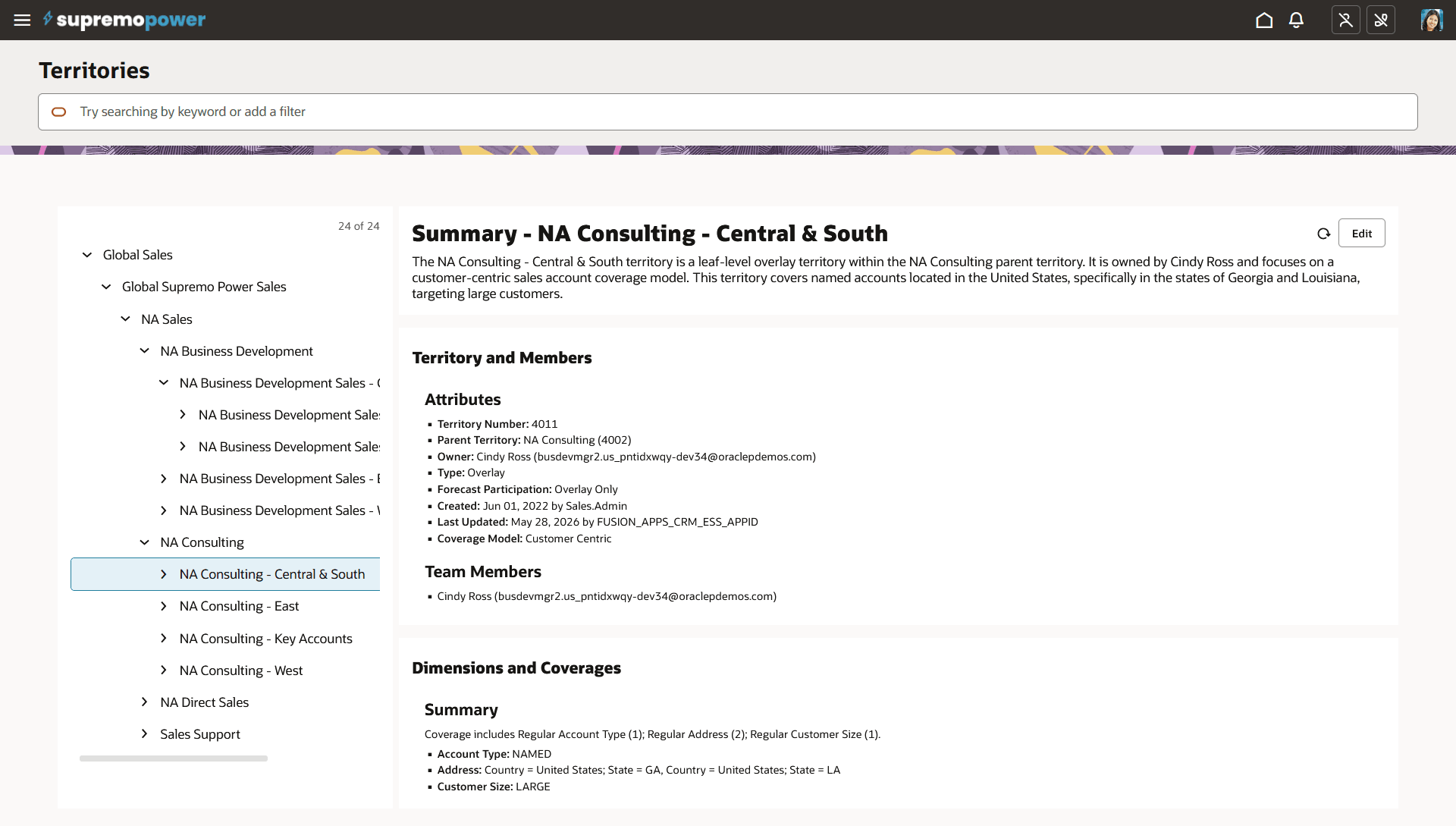This screenshot has height=826, width=1456.
Task: Click the Dimensions and Coverages heading
Action: click(516, 668)
